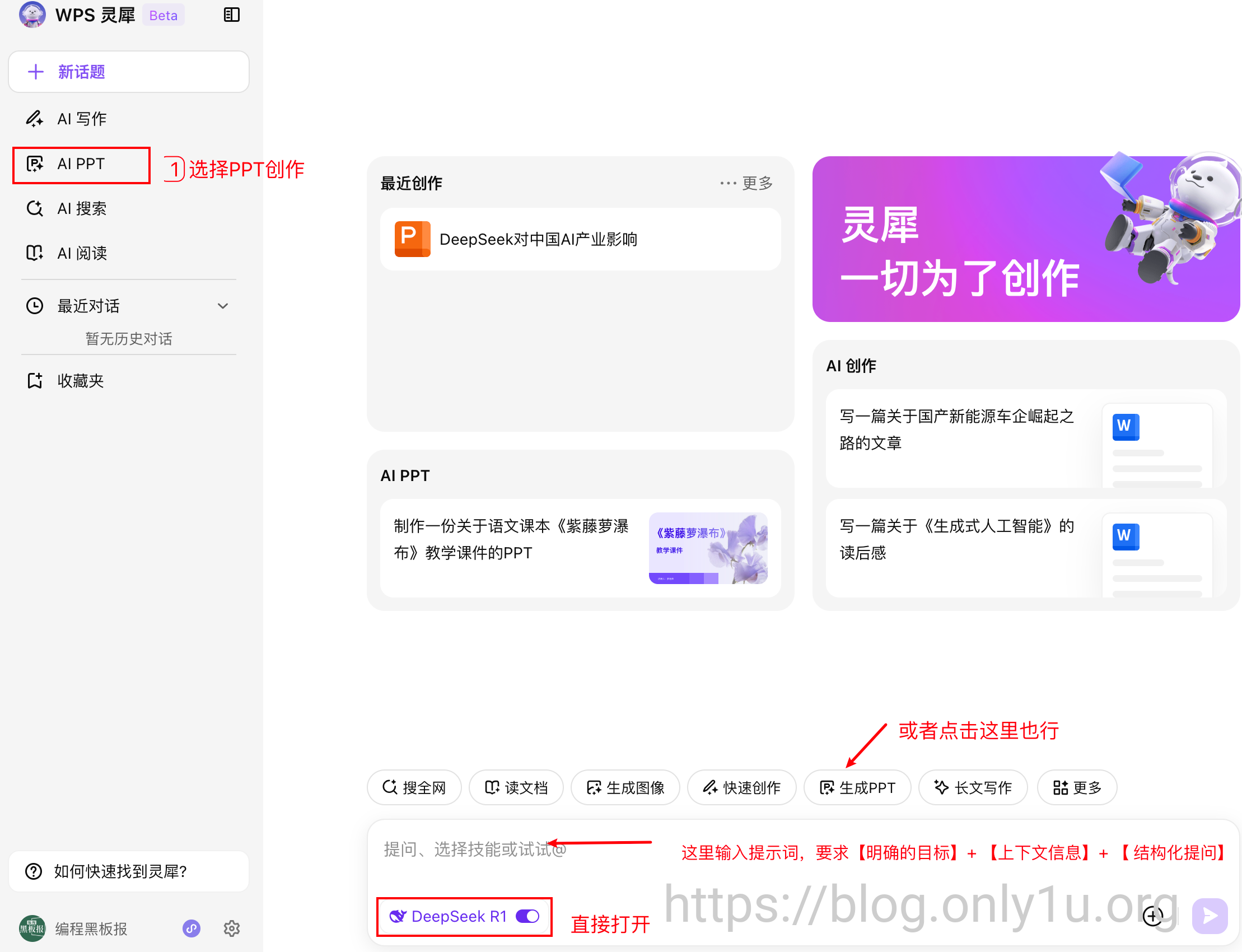Show 更多 recent creations
The image size is (1242, 952).
[747, 183]
